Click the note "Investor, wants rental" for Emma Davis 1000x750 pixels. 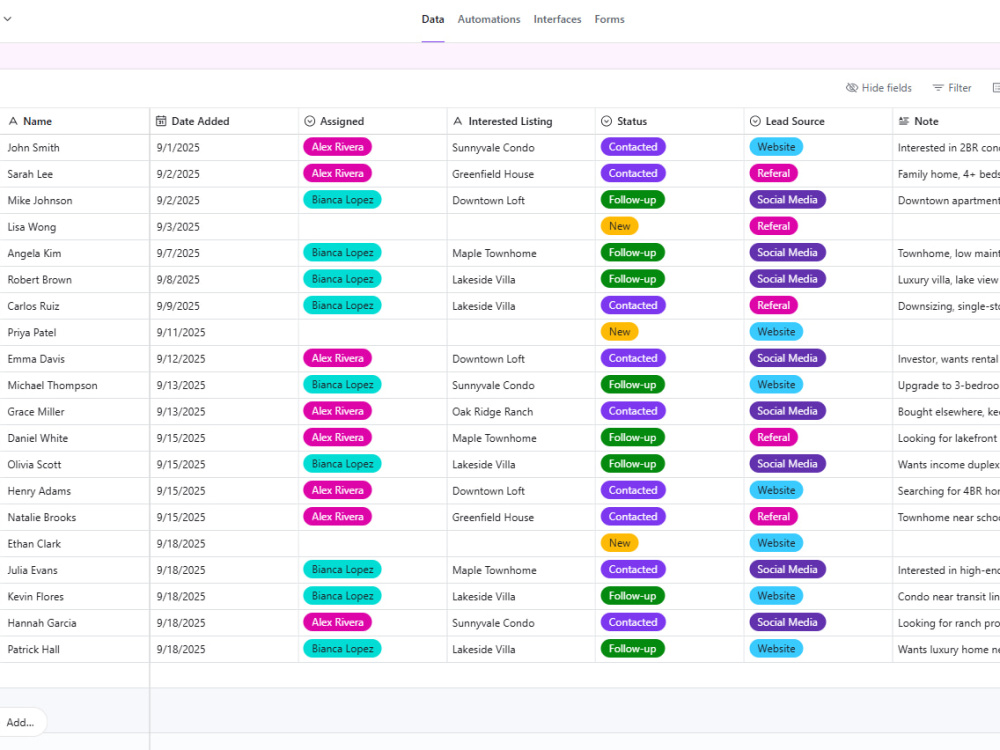[948, 359]
